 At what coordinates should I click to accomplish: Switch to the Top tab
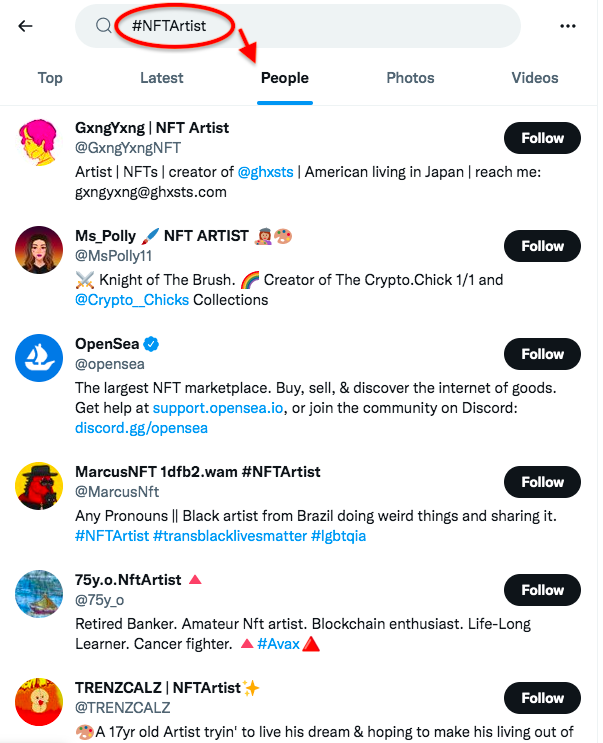tap(50, 78)
